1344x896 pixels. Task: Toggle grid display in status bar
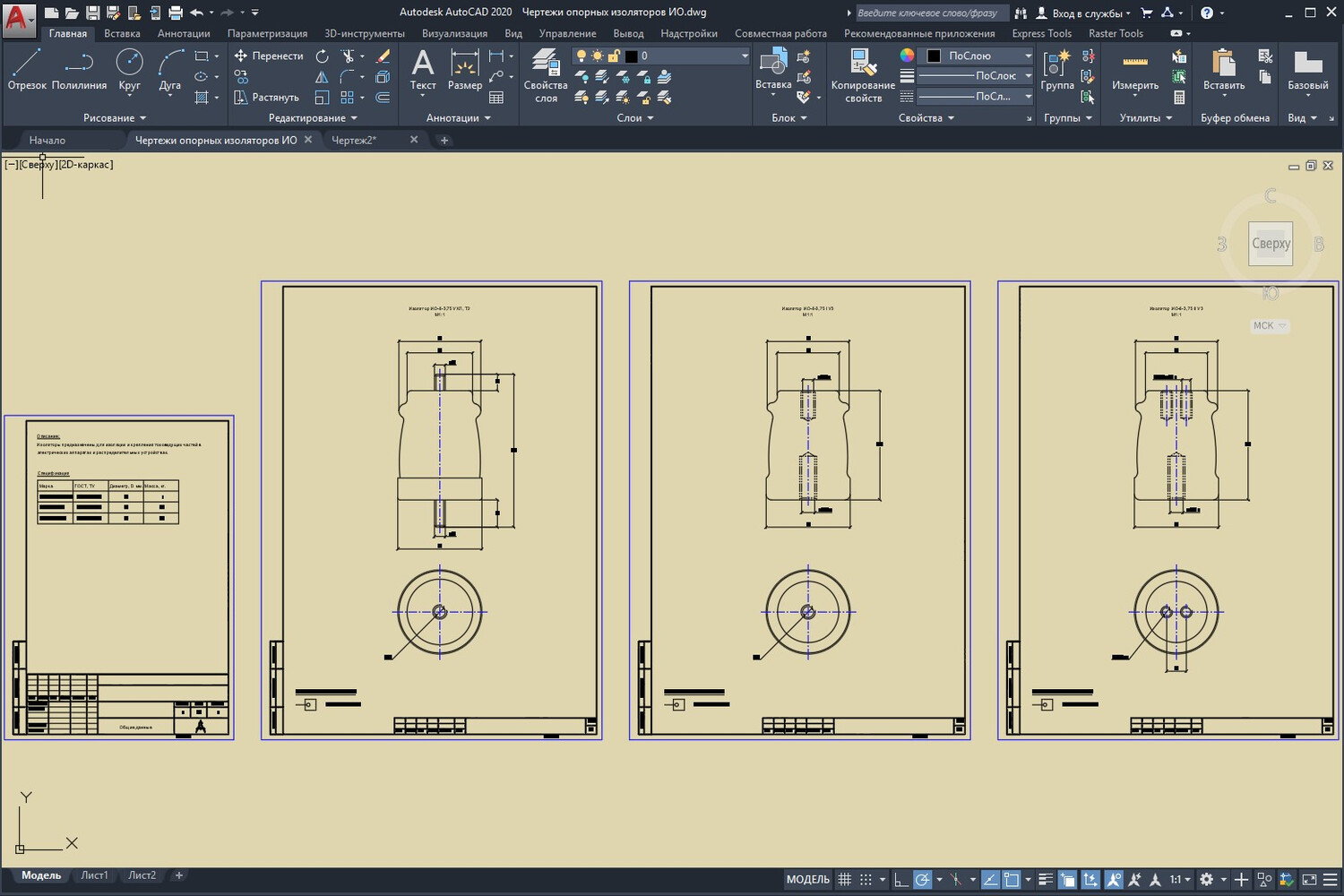(x=844, y=880)
